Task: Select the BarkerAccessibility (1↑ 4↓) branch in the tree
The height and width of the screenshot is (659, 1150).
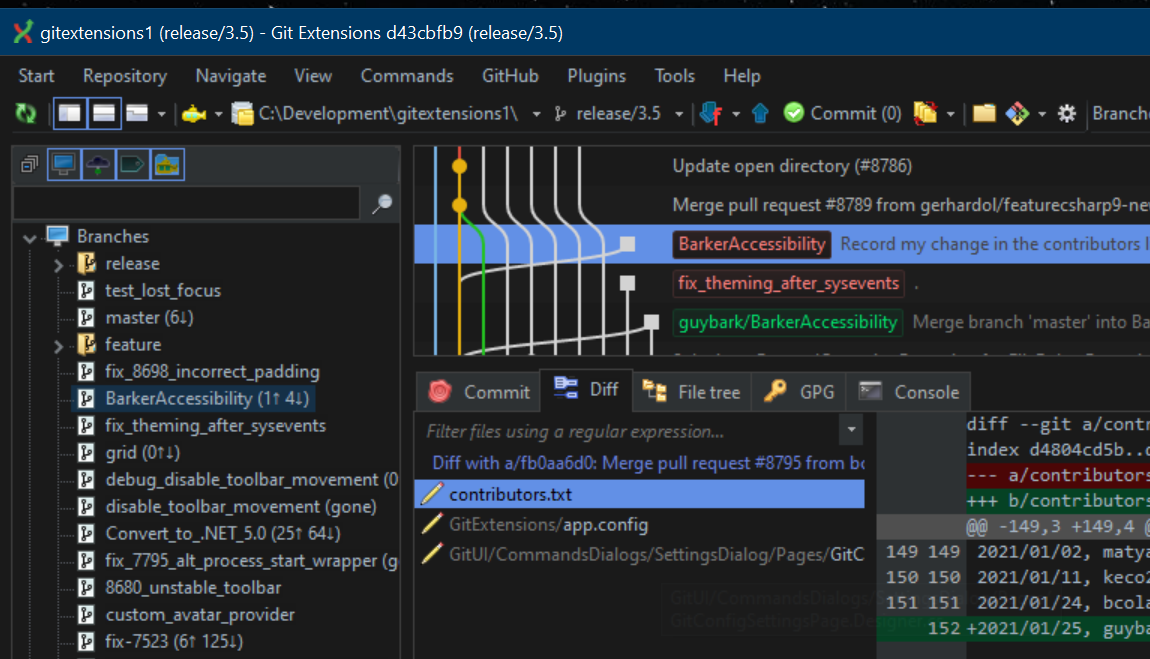Action: coord(207,399)
